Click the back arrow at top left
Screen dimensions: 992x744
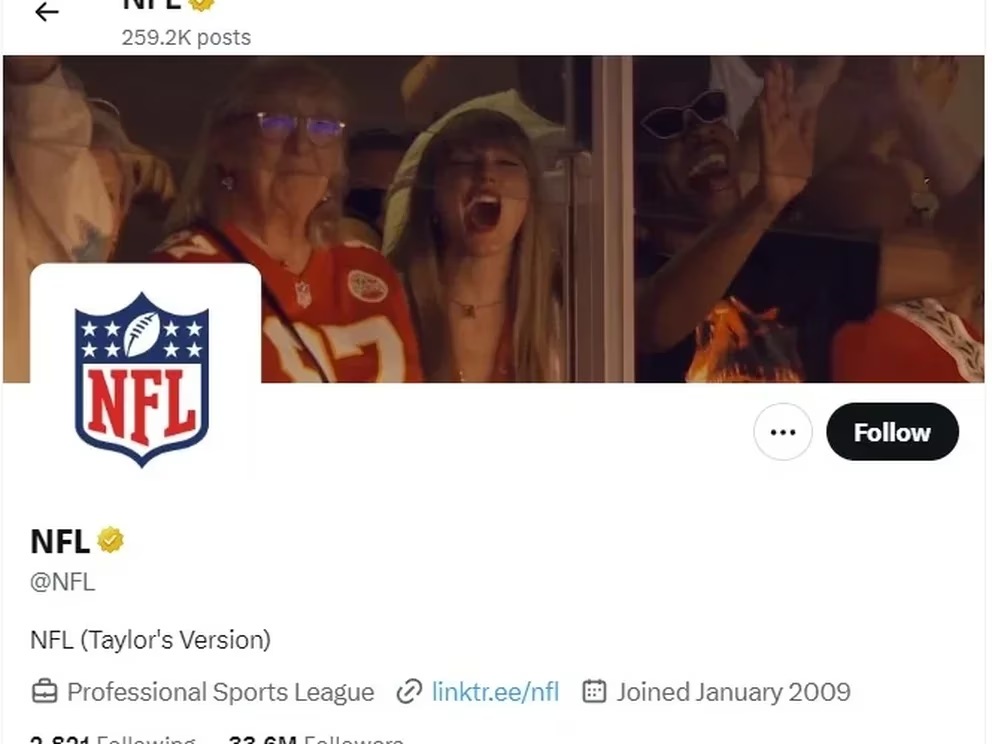pos(46,12)
